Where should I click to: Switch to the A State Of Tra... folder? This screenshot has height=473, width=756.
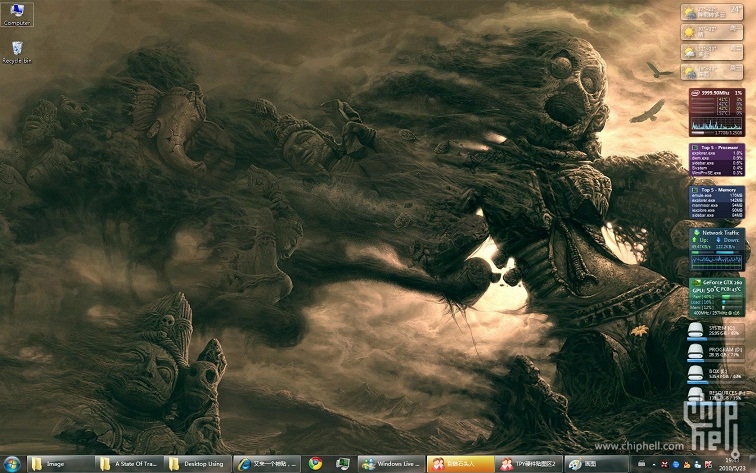(x=129, y=464)
